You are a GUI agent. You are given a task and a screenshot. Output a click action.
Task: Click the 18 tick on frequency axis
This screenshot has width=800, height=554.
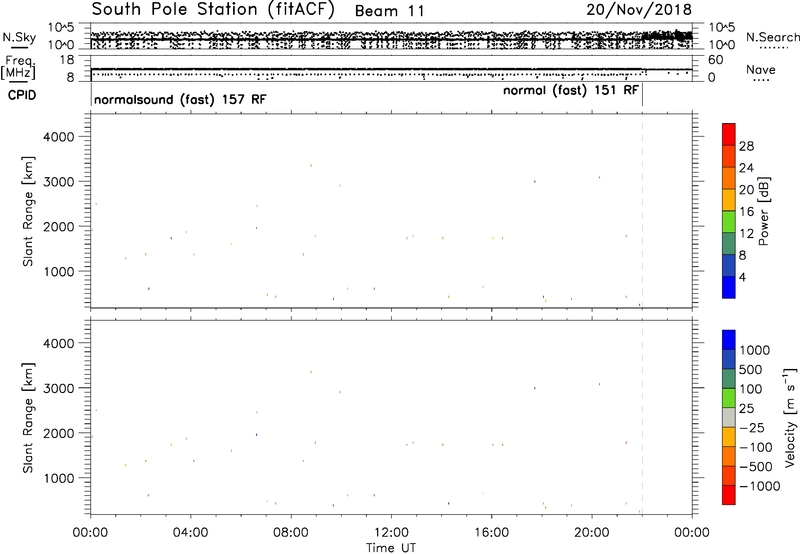pyautogui.click(x=68, y=60)
